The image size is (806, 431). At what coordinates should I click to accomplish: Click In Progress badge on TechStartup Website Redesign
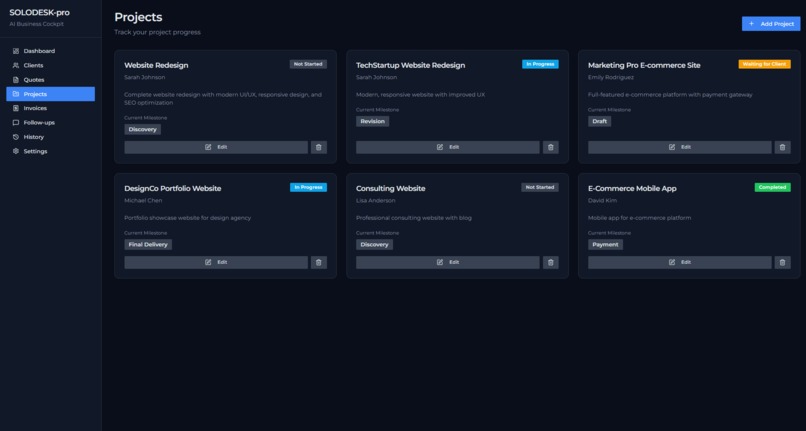(x=540, y=64)
